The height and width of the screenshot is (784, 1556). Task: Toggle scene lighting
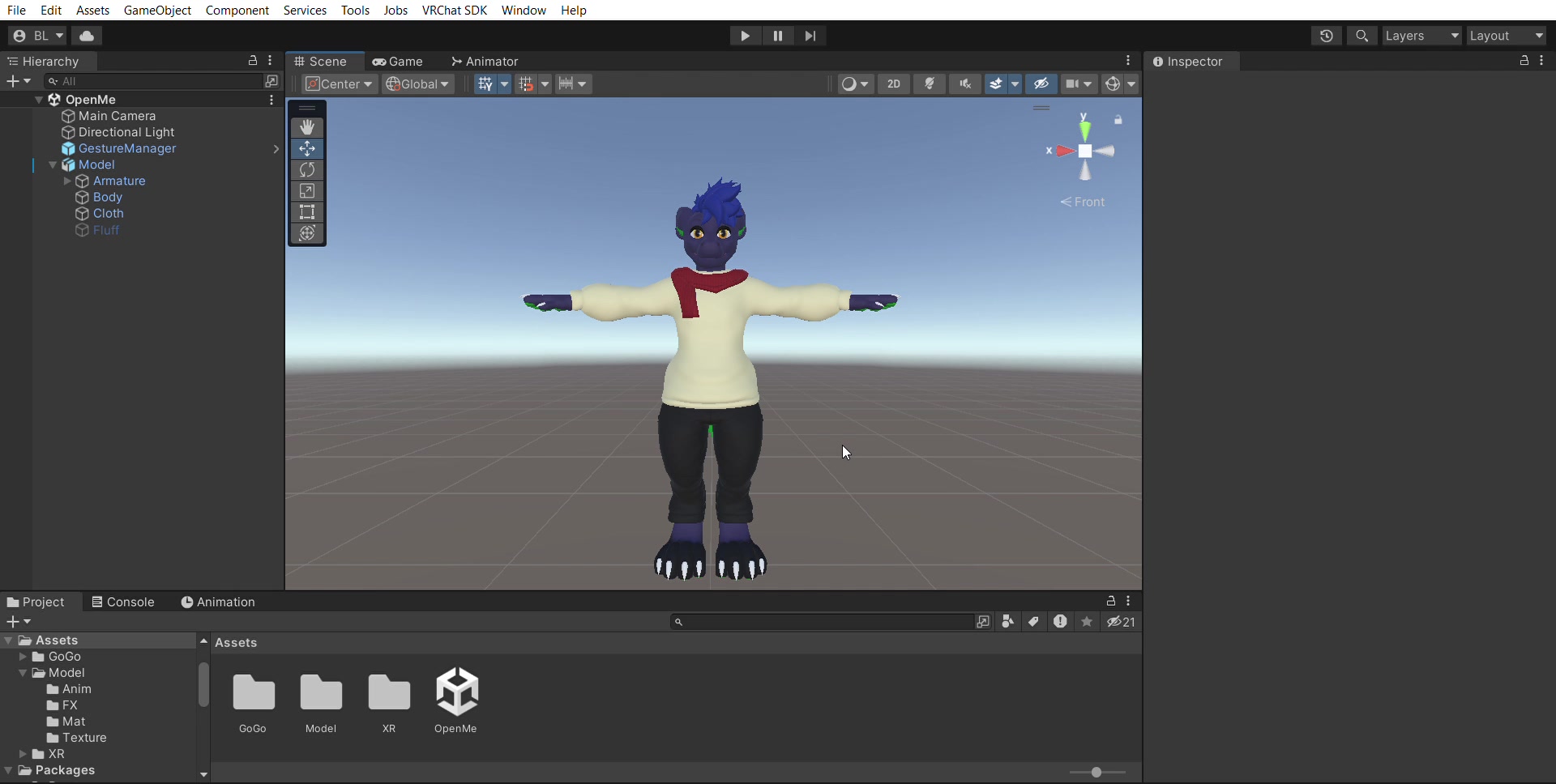click(930, 84)
